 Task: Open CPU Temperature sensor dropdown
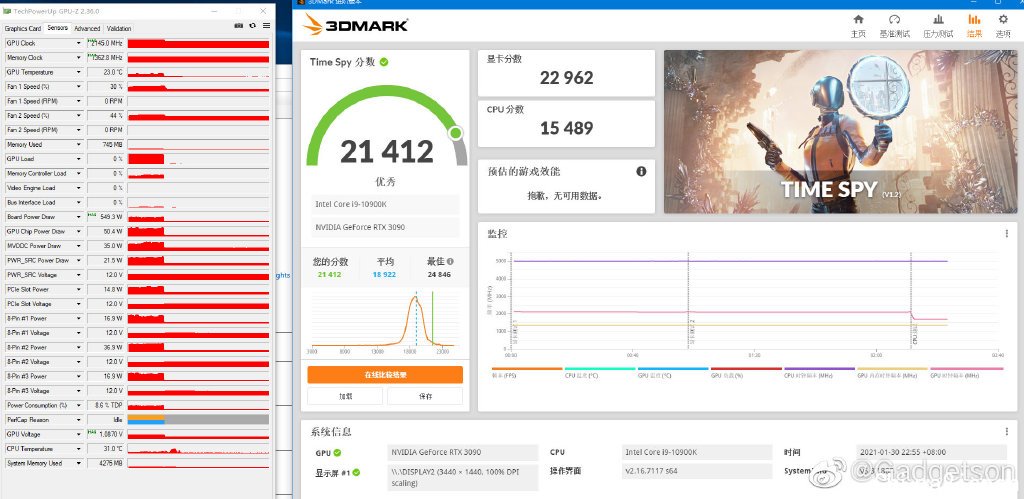coord(78,449)
